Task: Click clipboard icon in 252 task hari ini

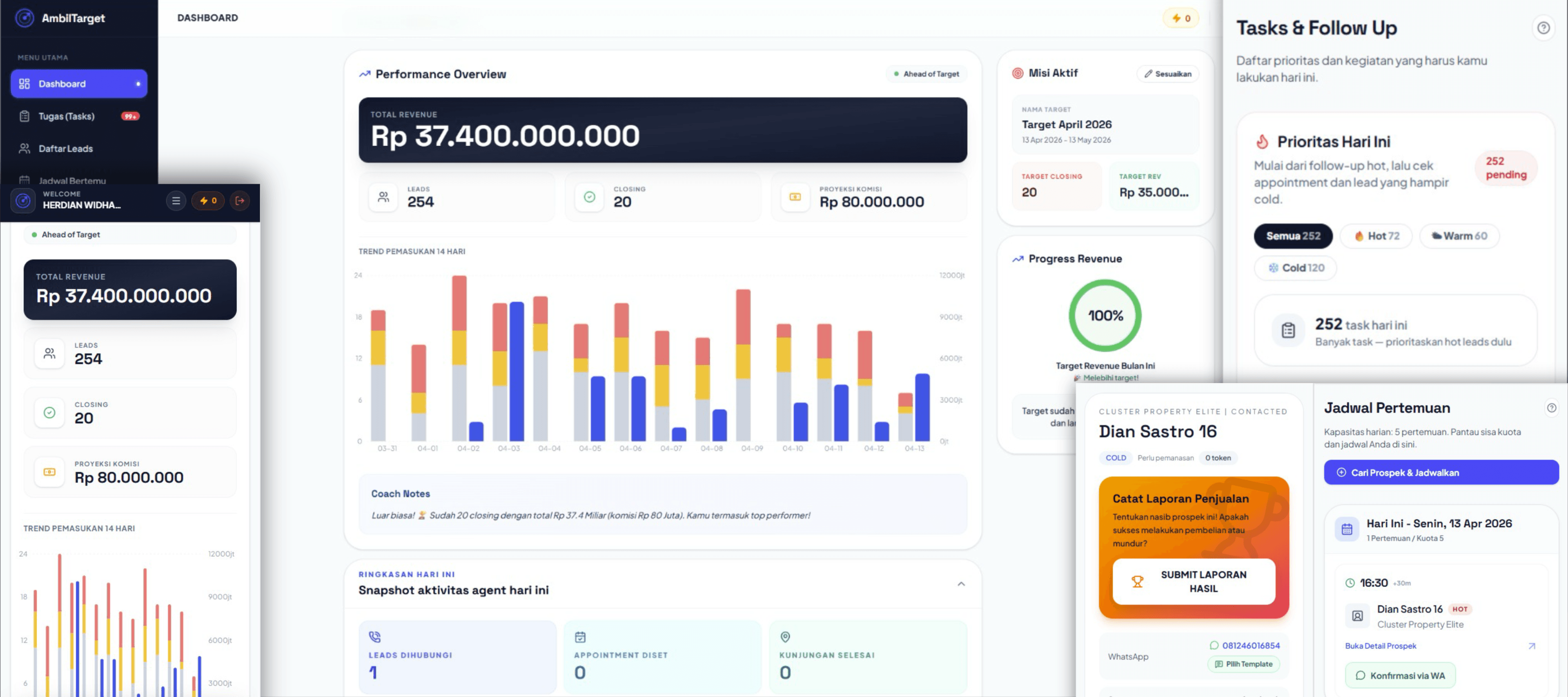Action: click(x=1288, y=330)
